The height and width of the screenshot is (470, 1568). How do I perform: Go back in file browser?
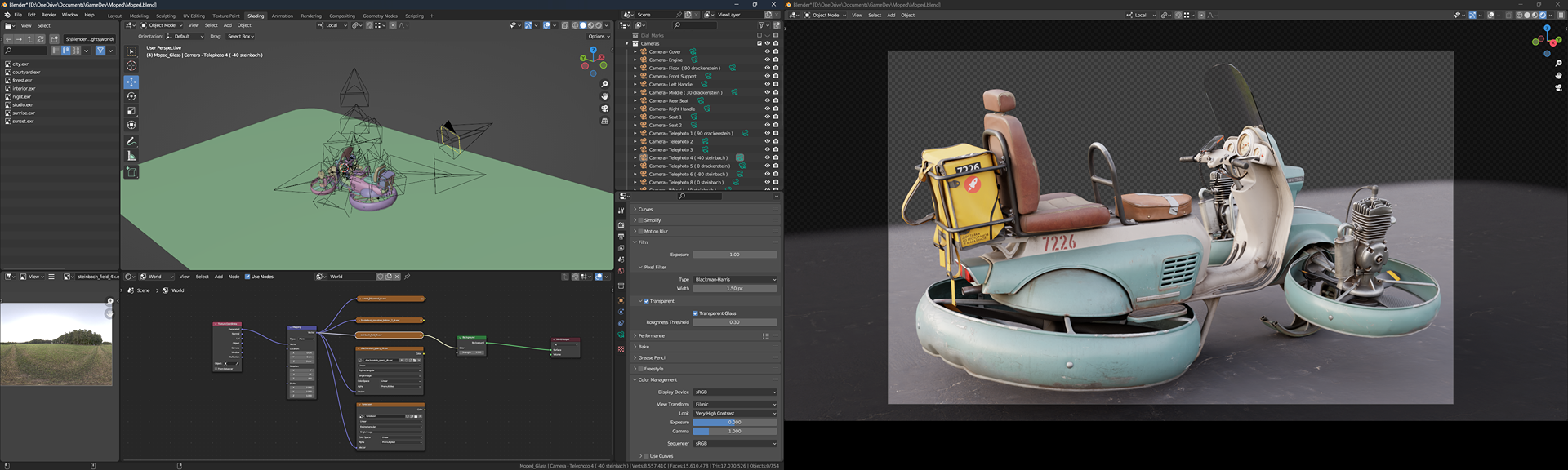(9, 39)
